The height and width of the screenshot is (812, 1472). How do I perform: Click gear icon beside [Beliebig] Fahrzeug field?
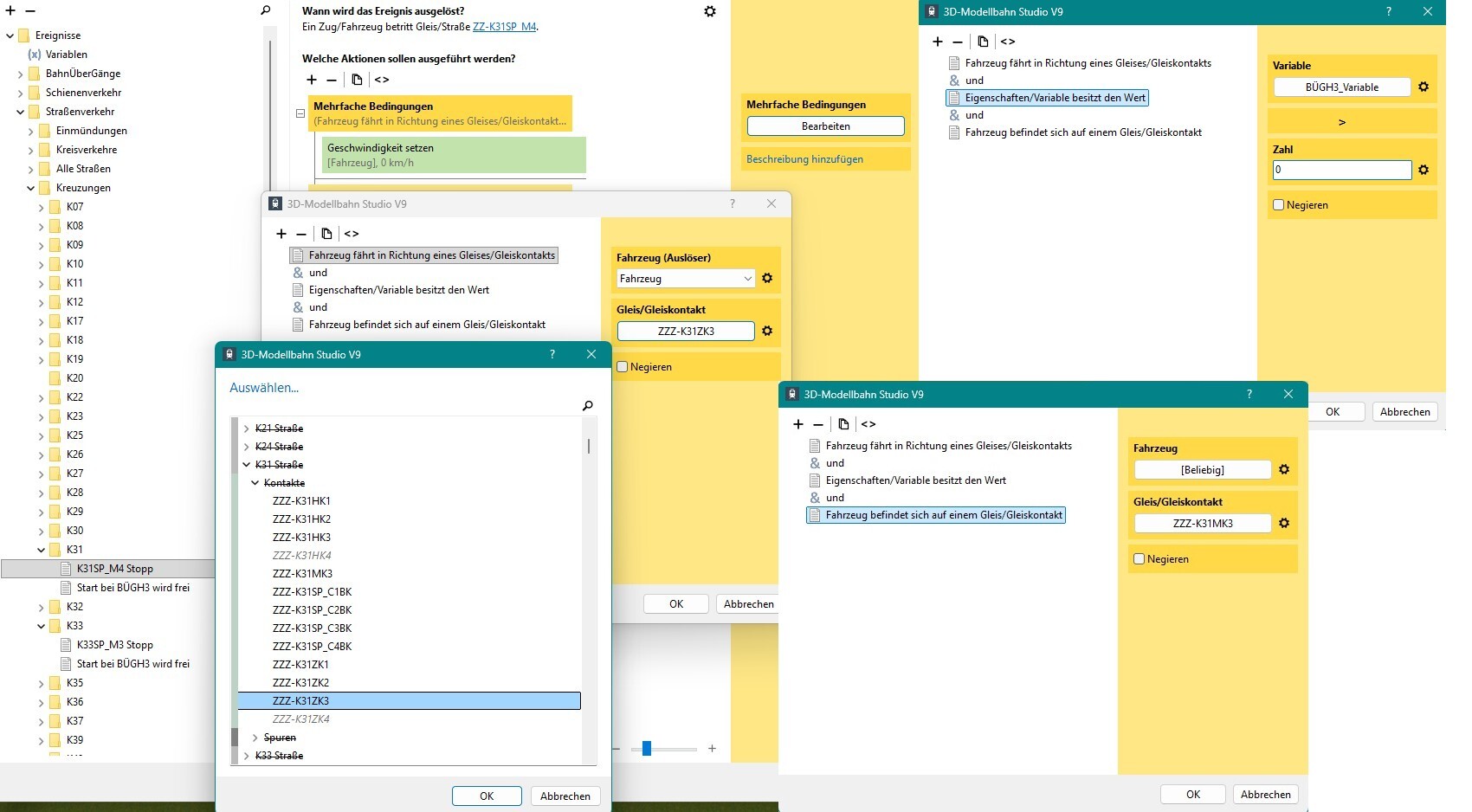click(1284, 469)
